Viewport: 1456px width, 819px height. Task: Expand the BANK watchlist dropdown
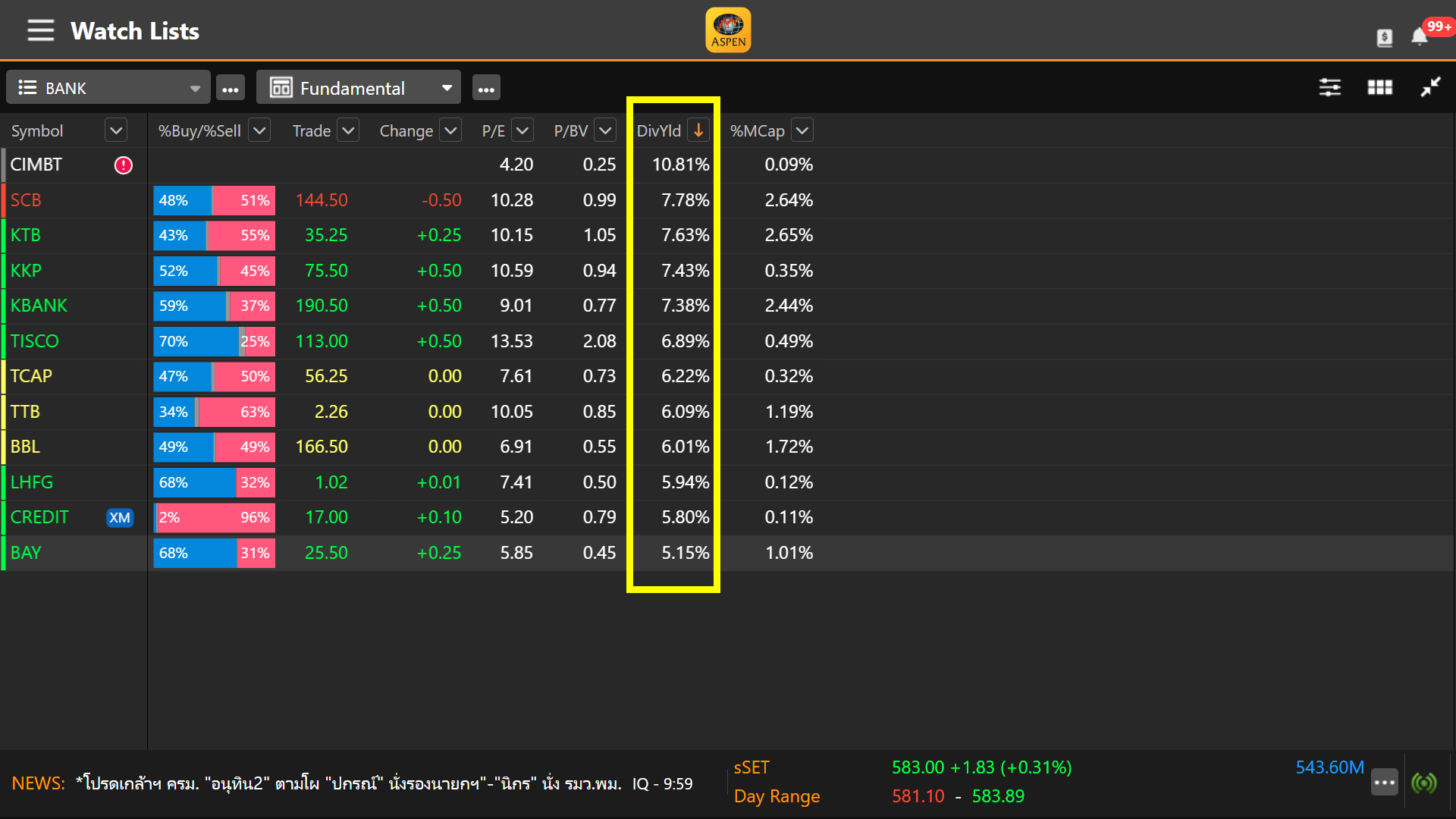pos(195,89)
